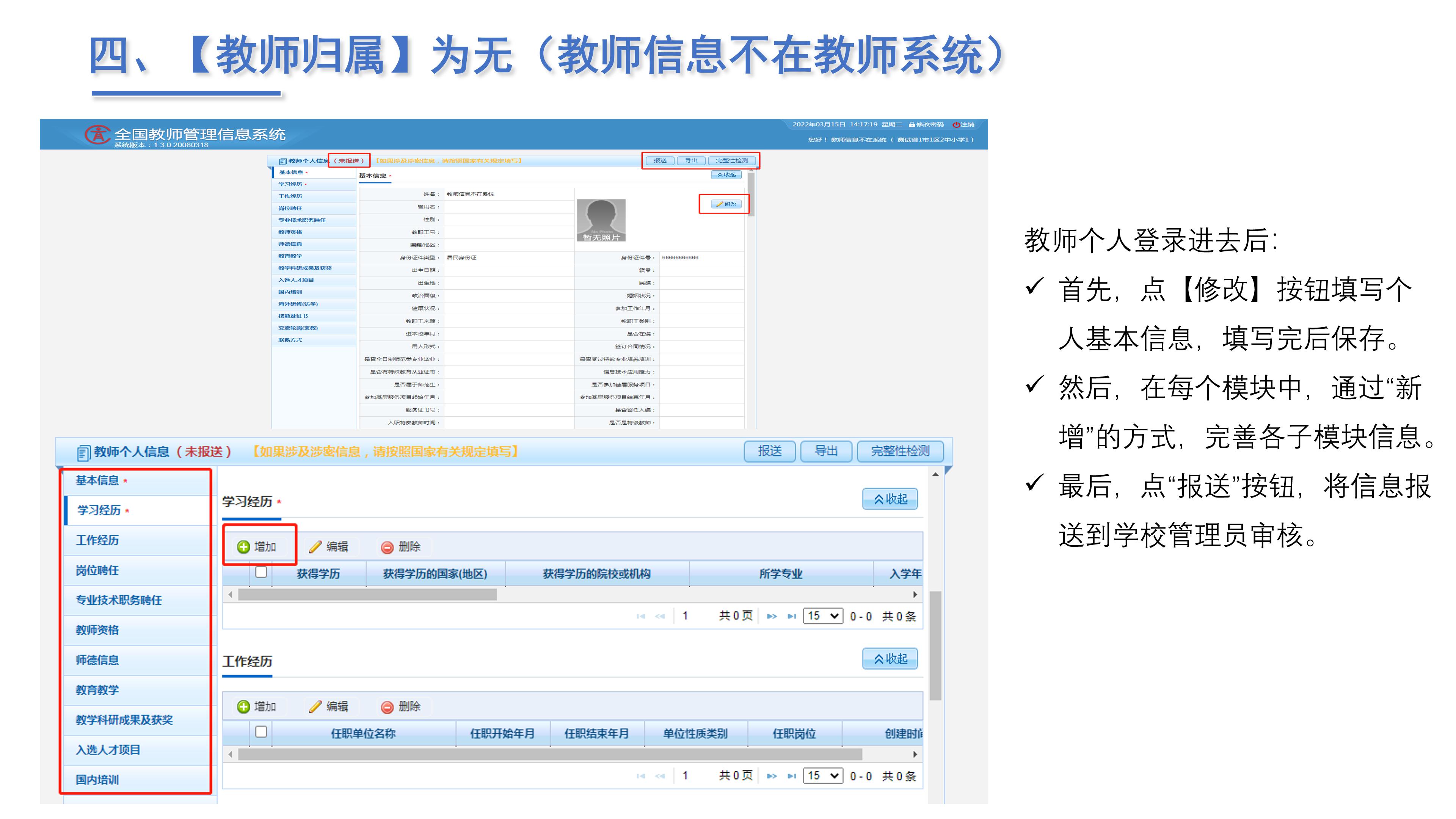The image size is (1456, 819).
Task: Jump to last page in 工作经历 pager
Action: pos(792,776)
